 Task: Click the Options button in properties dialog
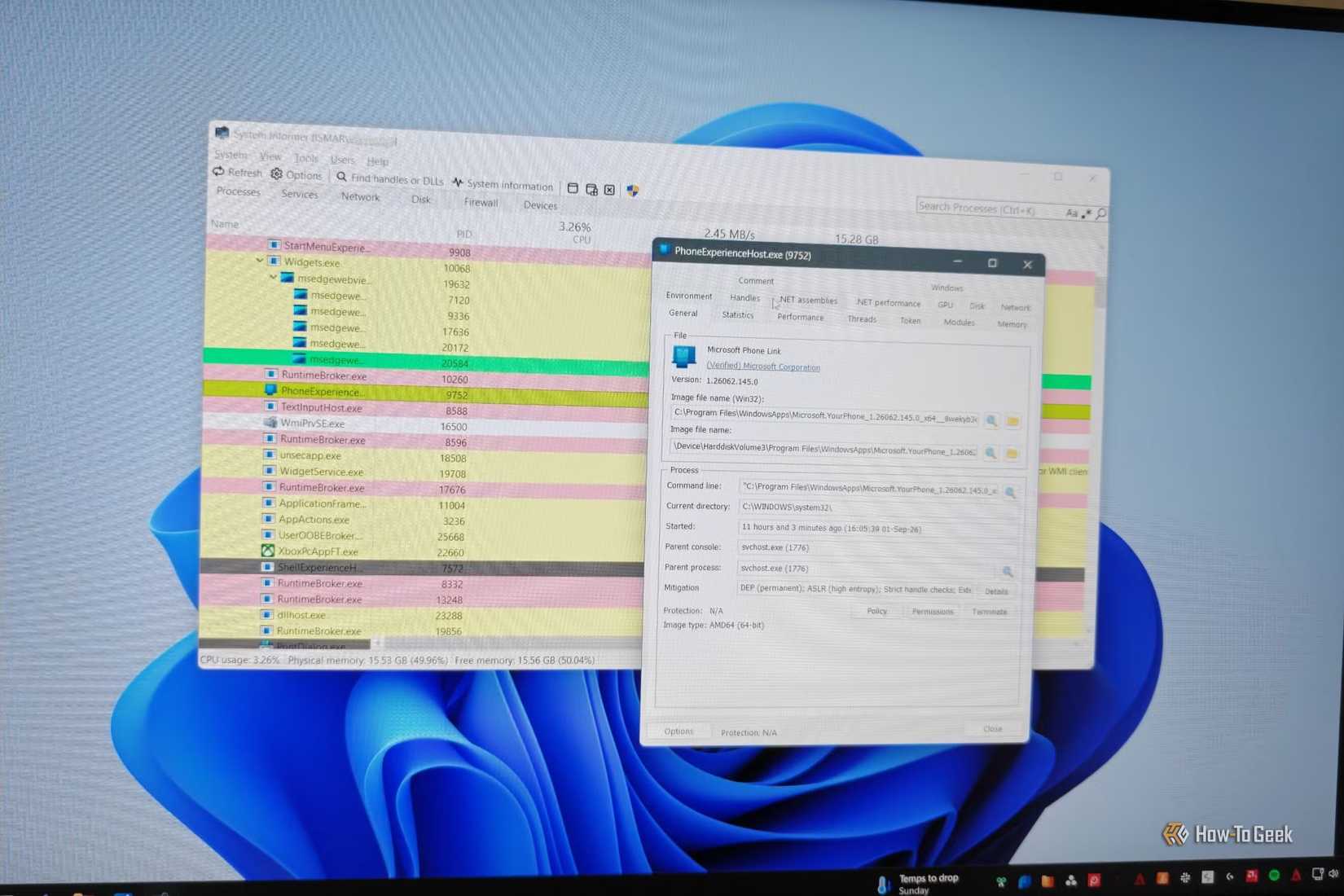coord(679,731)
